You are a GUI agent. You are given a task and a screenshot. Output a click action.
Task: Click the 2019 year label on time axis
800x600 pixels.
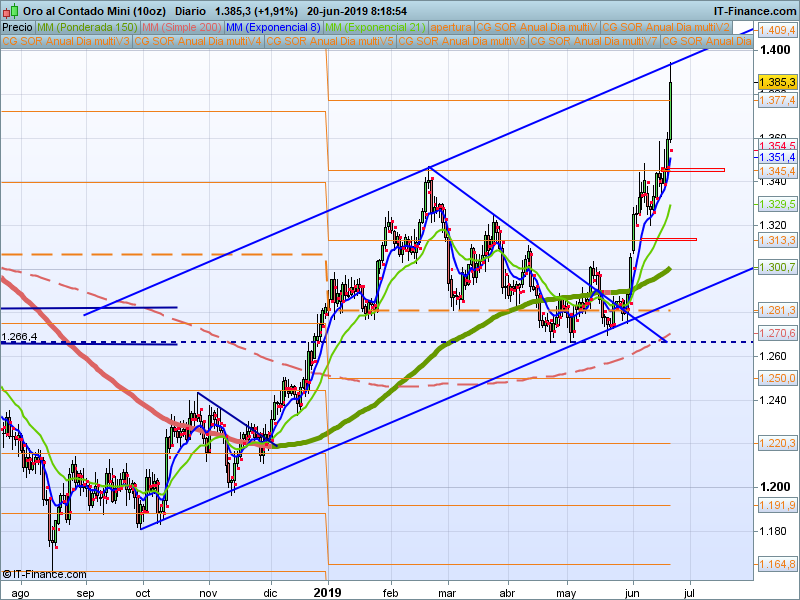pos(328,592)
